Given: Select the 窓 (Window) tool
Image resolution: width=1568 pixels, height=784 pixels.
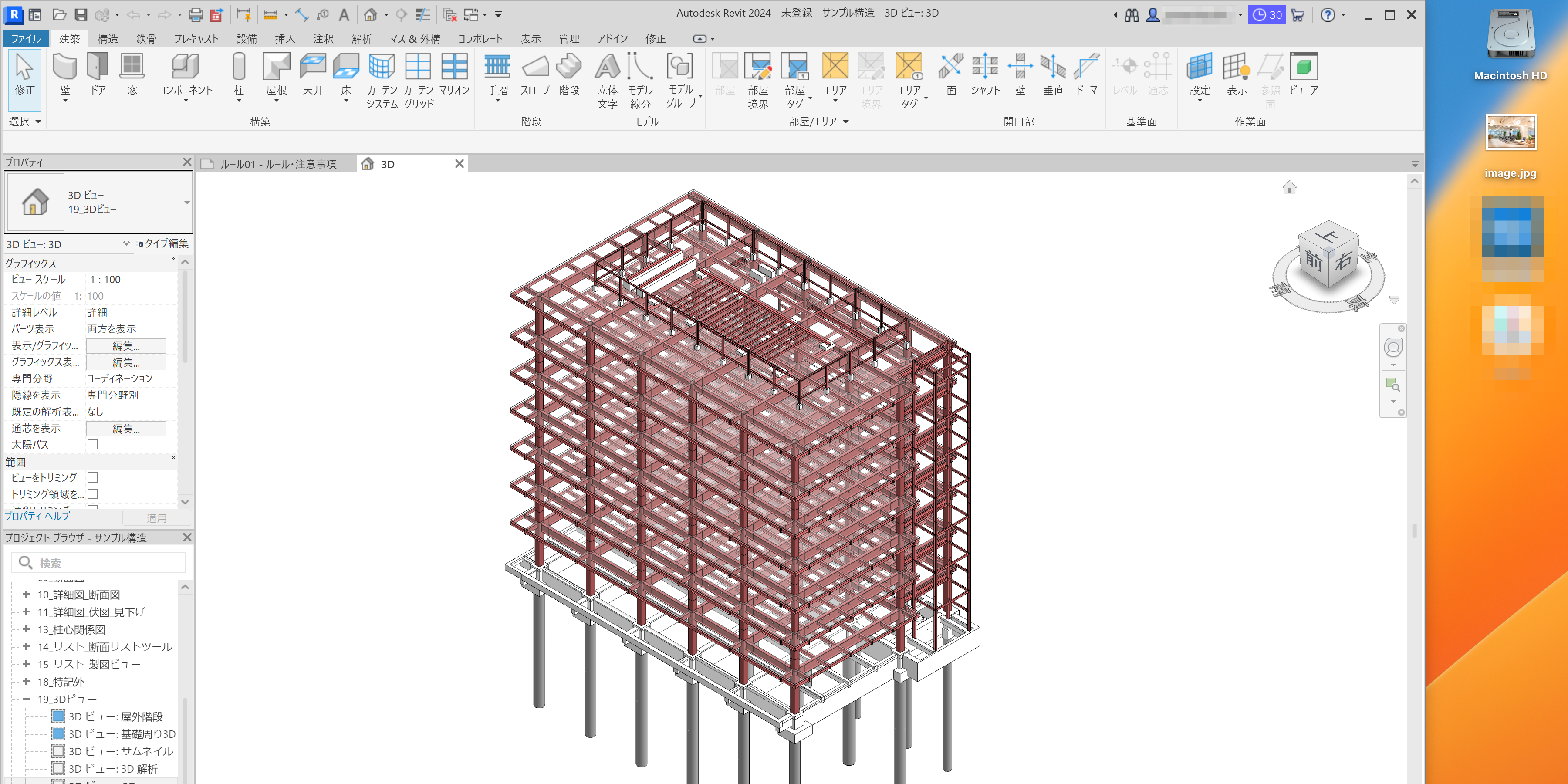Looking at the screenshot, I should 132,74.
